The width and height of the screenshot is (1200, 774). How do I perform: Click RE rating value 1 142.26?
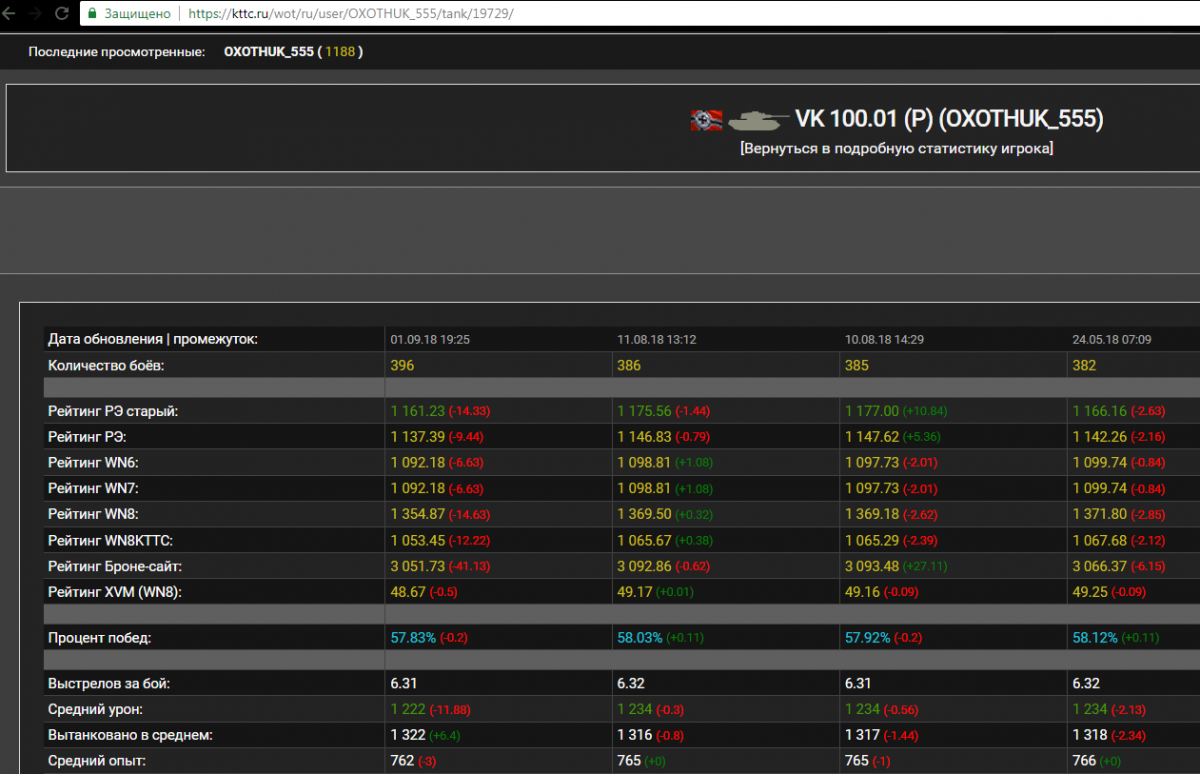[x=1100, y=437]
